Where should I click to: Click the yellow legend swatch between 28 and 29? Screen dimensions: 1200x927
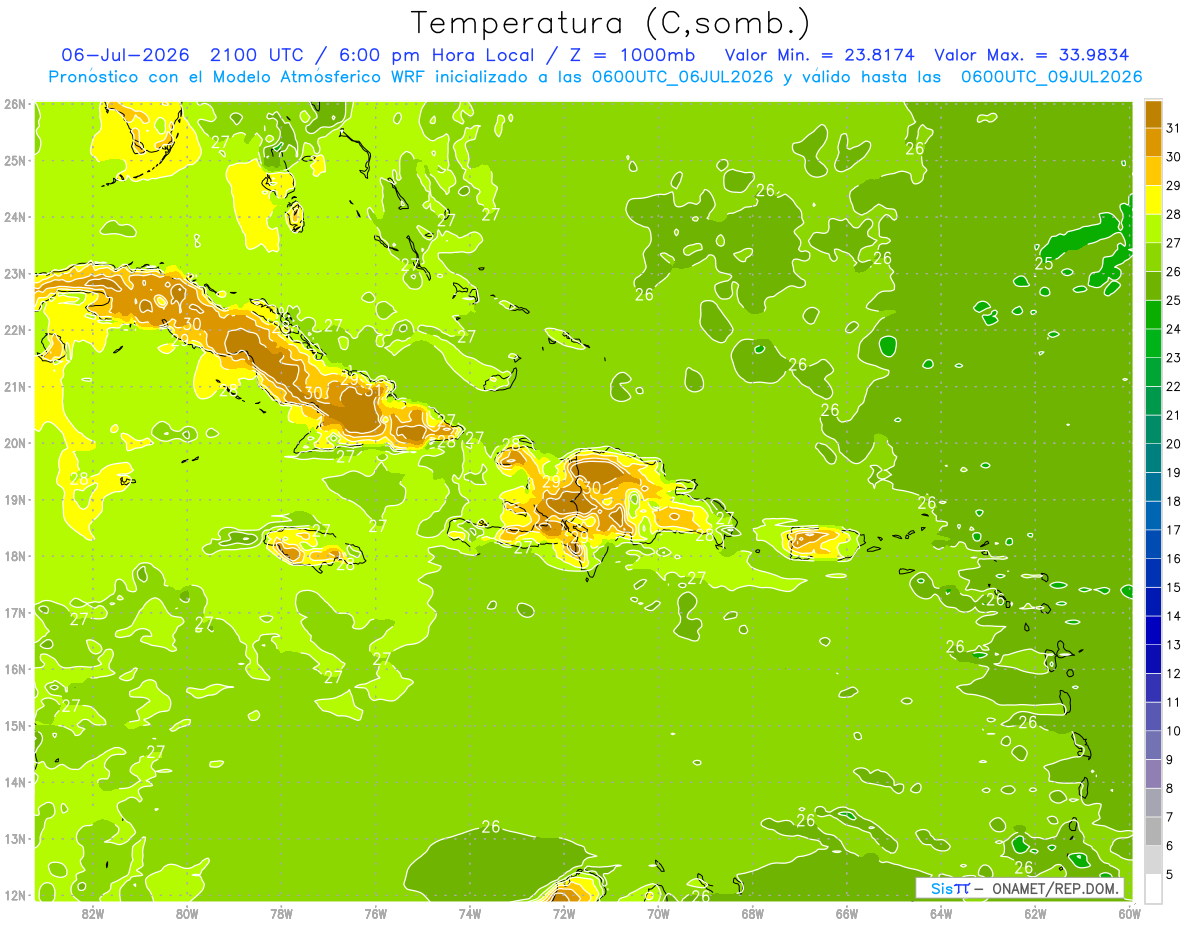pos(1153,199)
